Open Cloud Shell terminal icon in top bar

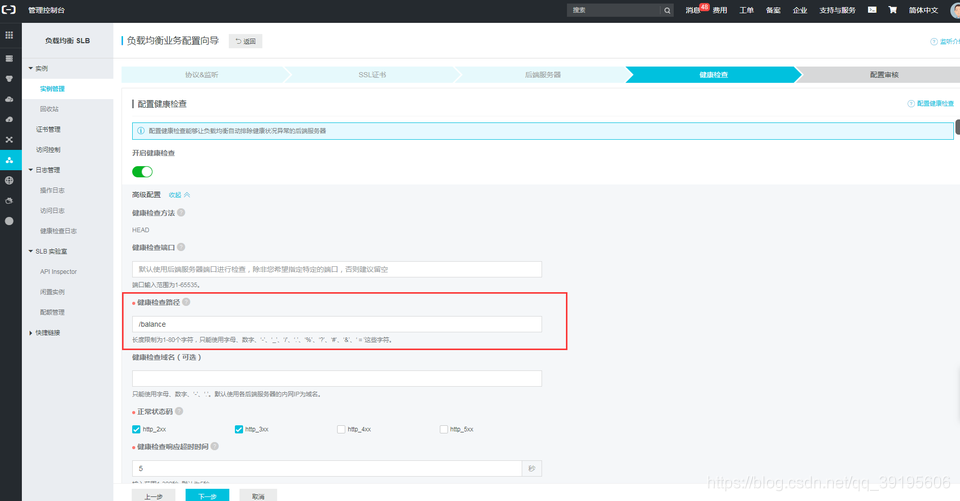coord(872,10)
